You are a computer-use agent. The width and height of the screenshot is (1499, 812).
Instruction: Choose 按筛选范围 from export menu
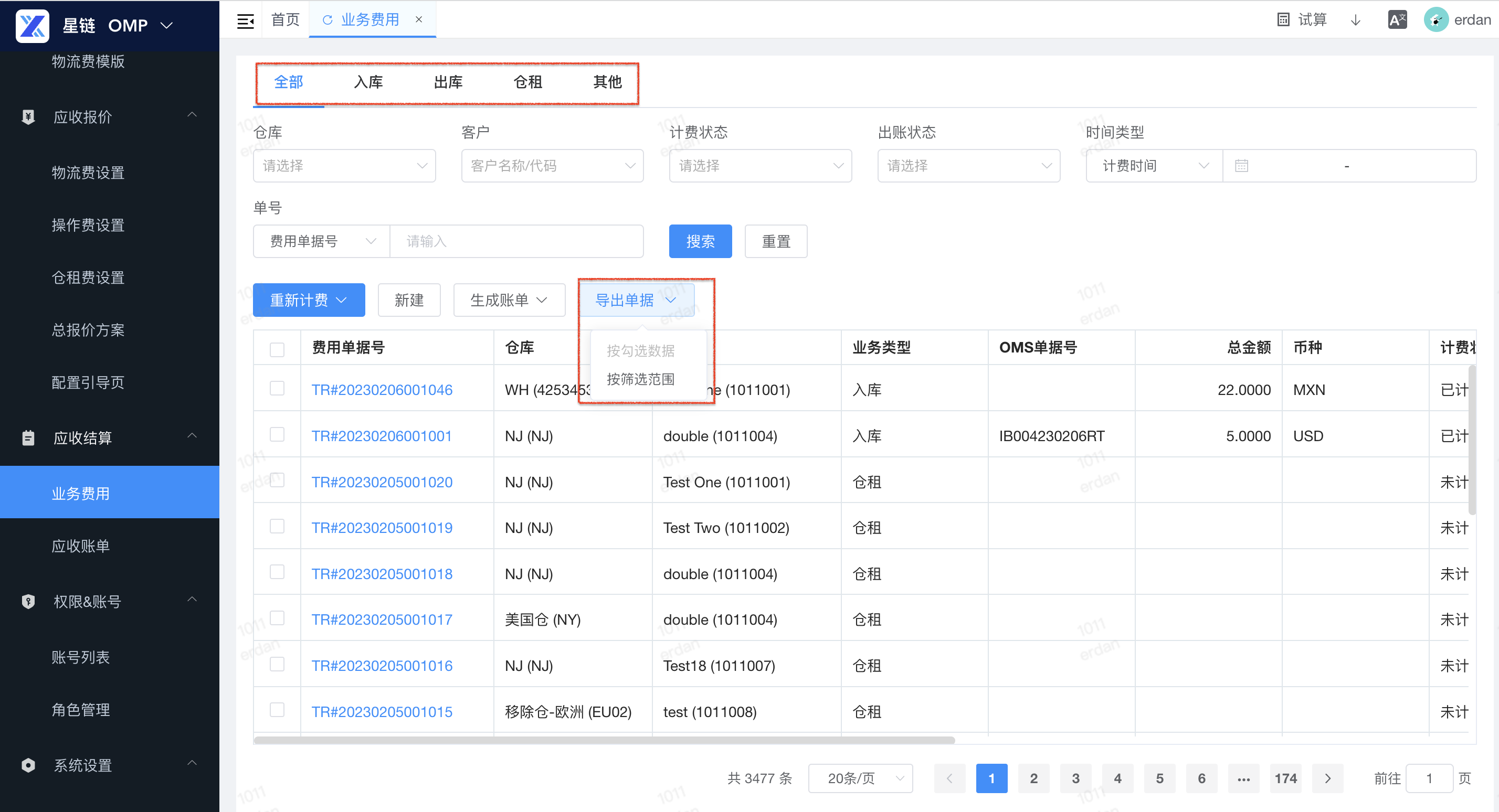pyautogui.click(x=641, y=379)
